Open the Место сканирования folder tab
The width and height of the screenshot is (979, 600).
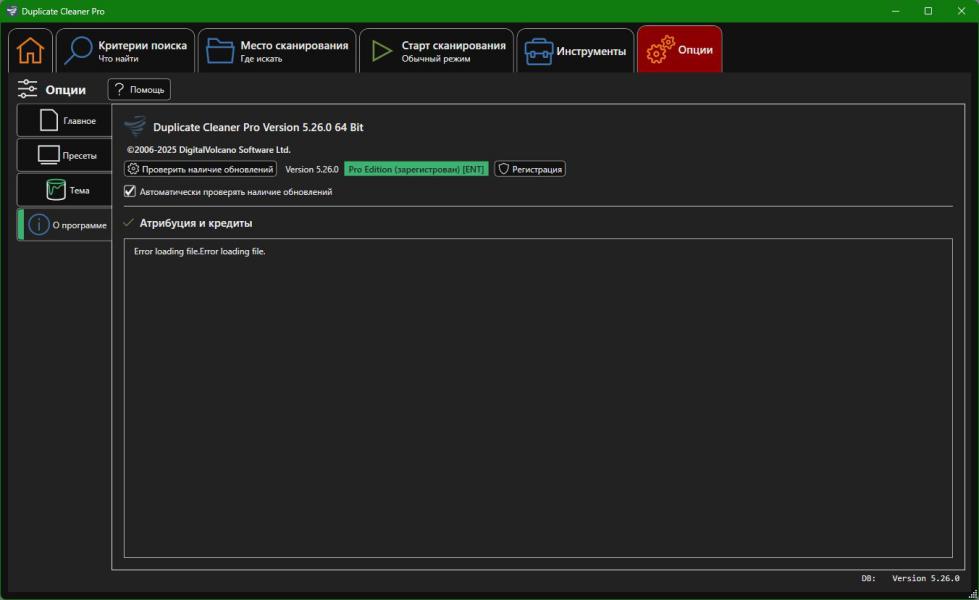click(277, 51)
